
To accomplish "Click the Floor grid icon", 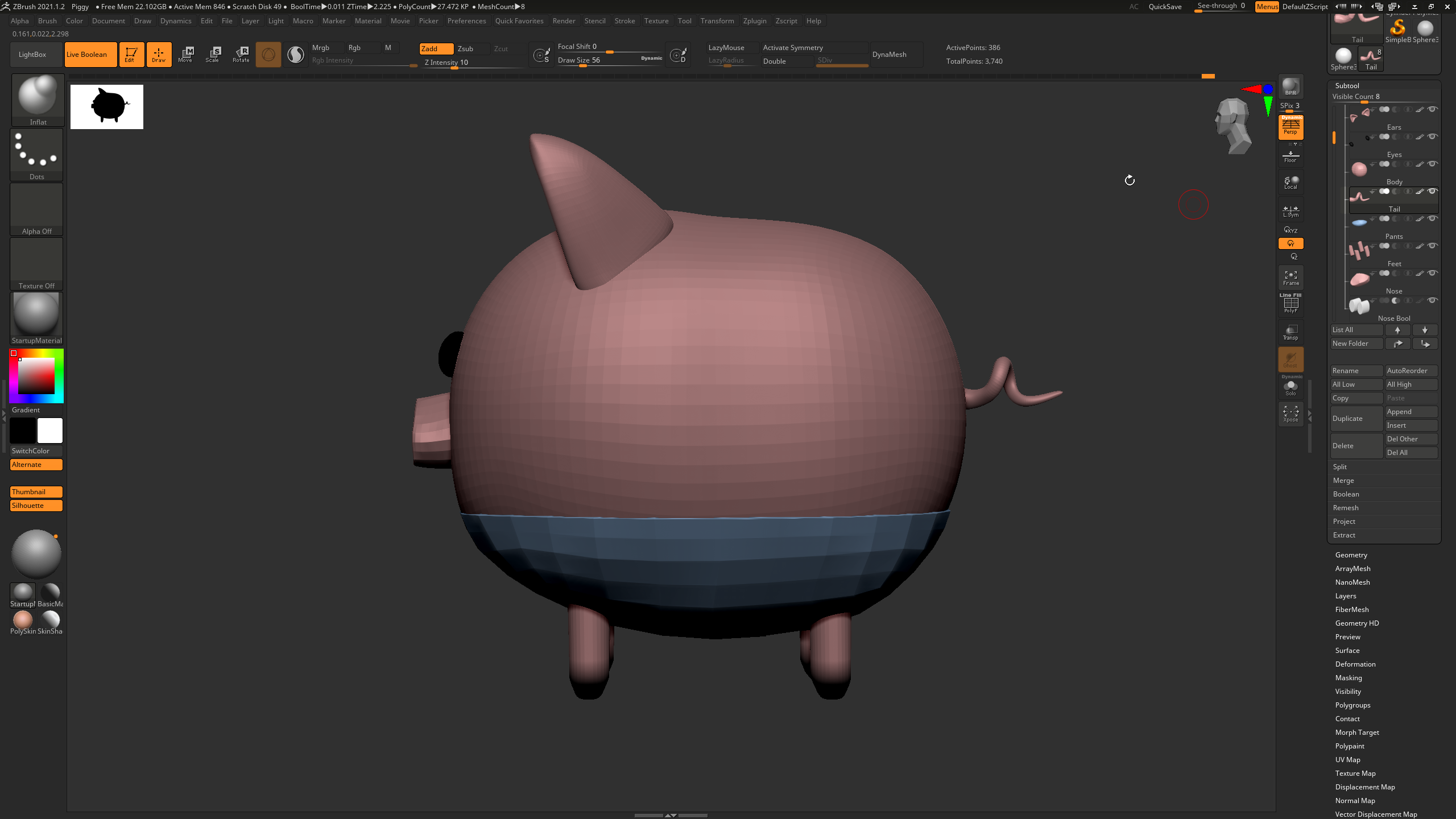I will click(1290, 155).
